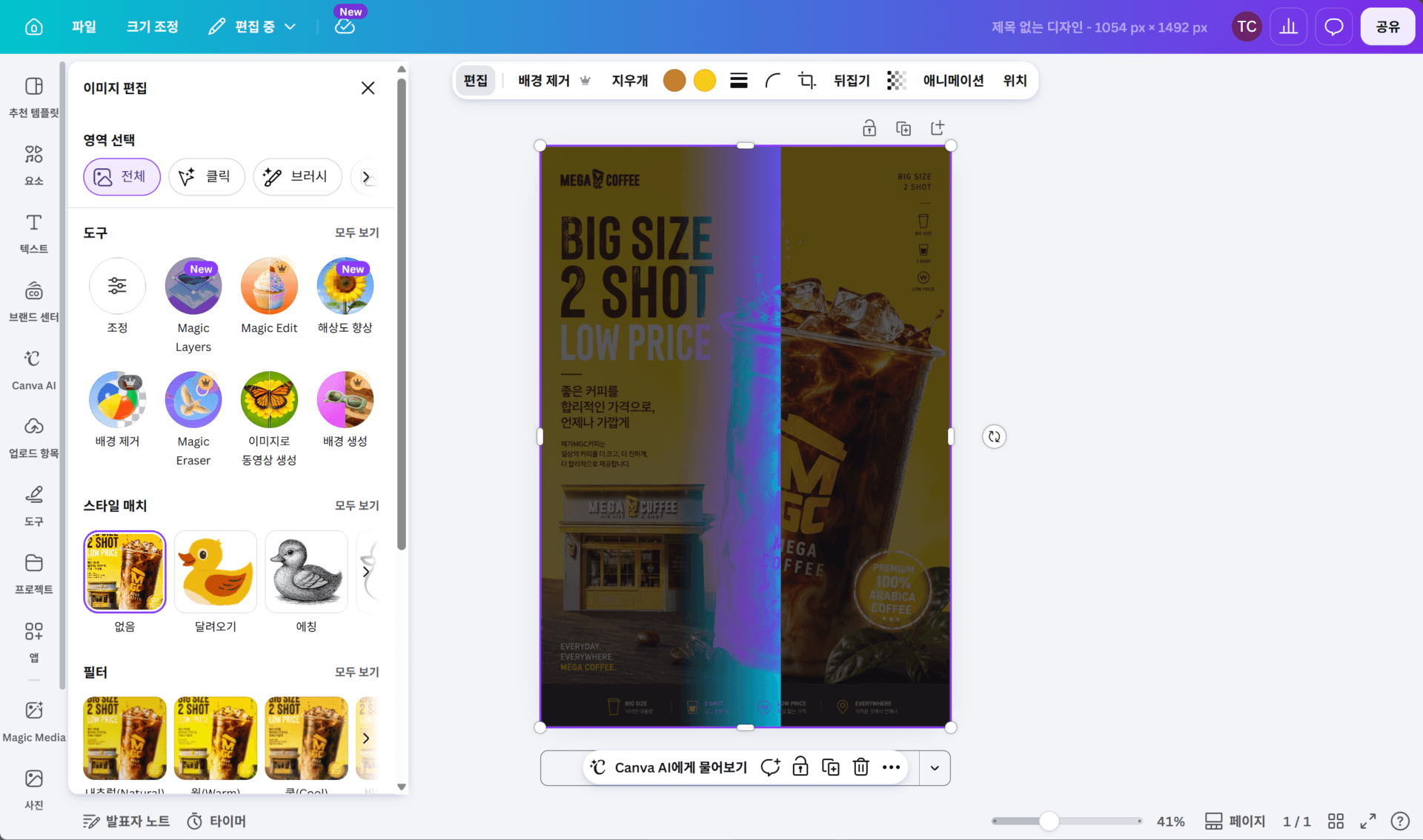Select the 에칭 style thumbnail
Image resolution: width=1423 pixels, height=840 pixels.
click(x=306, y=572)
